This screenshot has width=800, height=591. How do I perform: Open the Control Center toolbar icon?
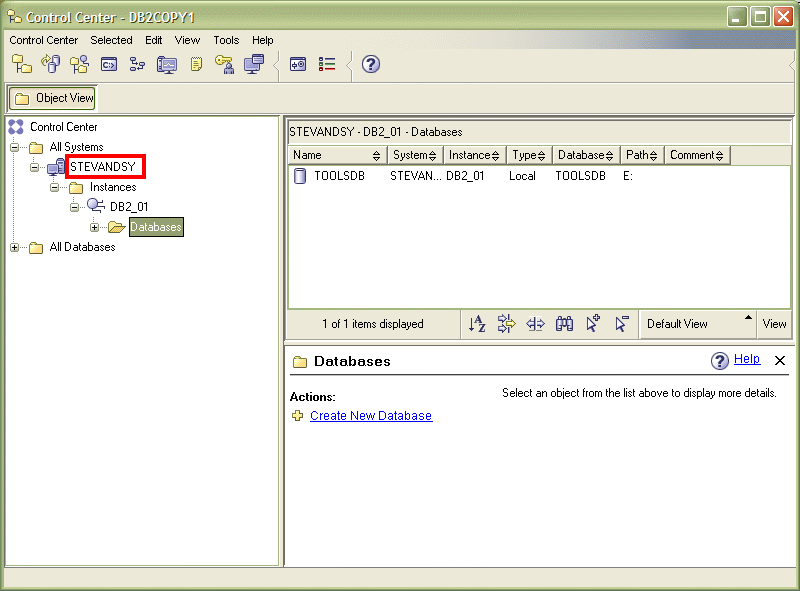click(x=21, y=64)
